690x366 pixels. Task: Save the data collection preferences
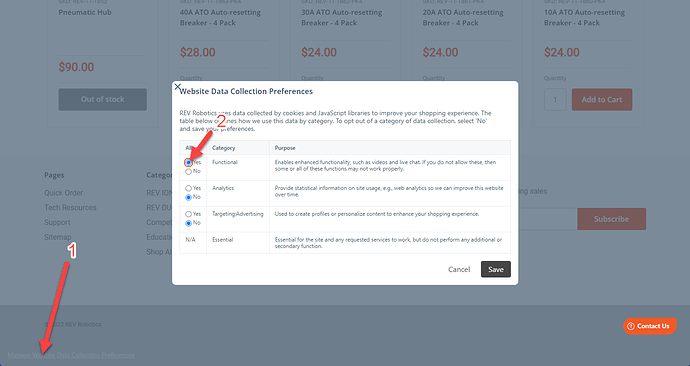[495, 269]
